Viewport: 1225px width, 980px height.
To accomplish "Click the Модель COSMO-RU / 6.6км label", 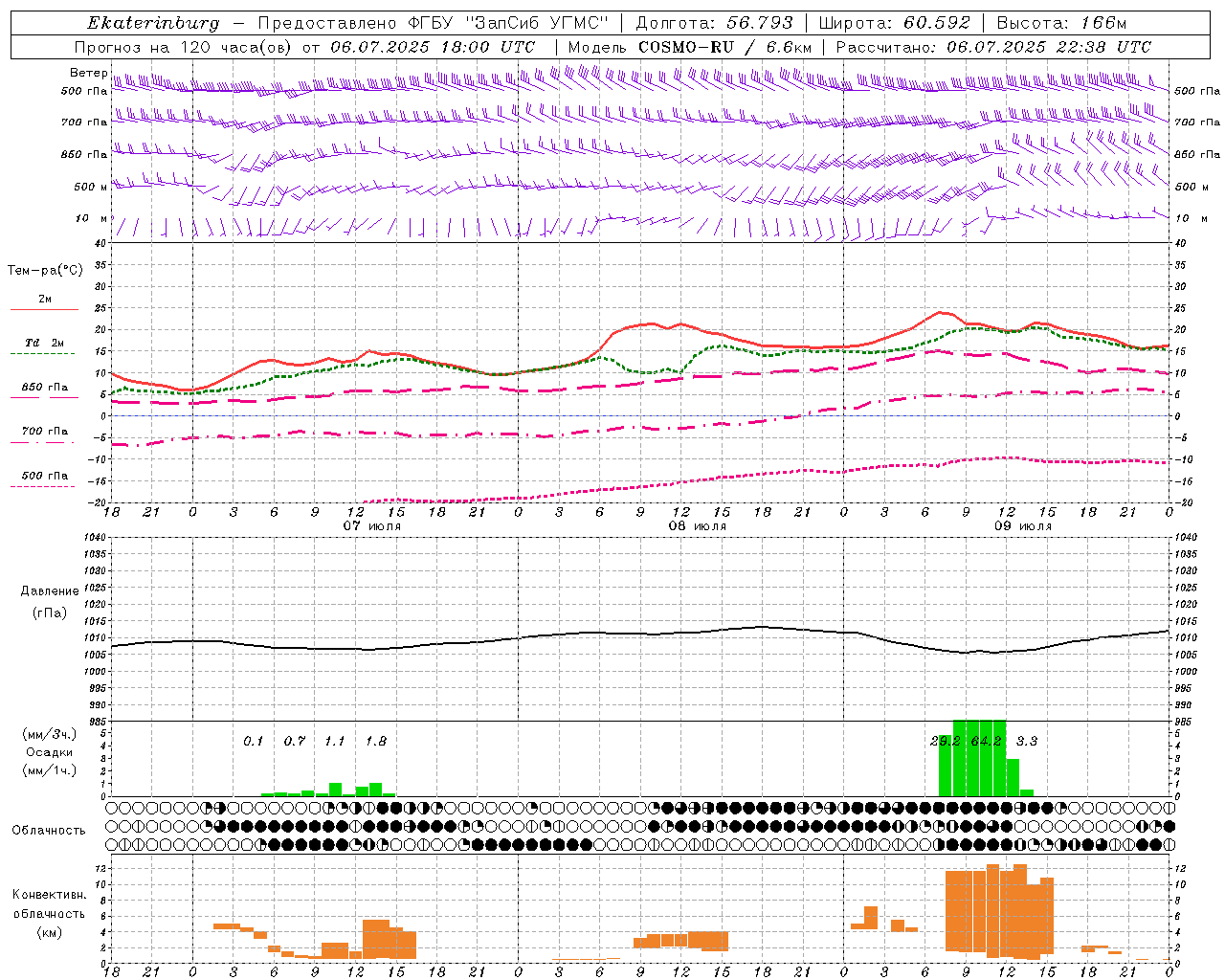I will pyautogui.click(x=690, y=47).
